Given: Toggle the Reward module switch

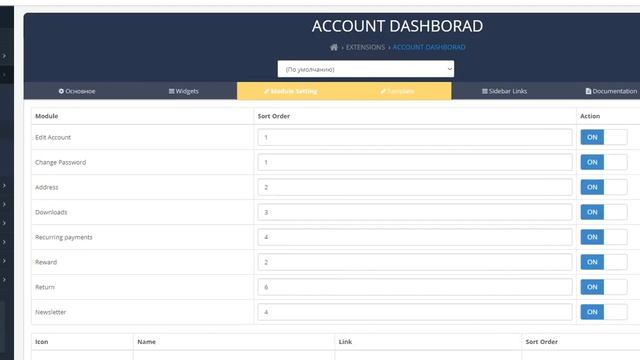Looking at the screenshot, I should click(604, 262).
